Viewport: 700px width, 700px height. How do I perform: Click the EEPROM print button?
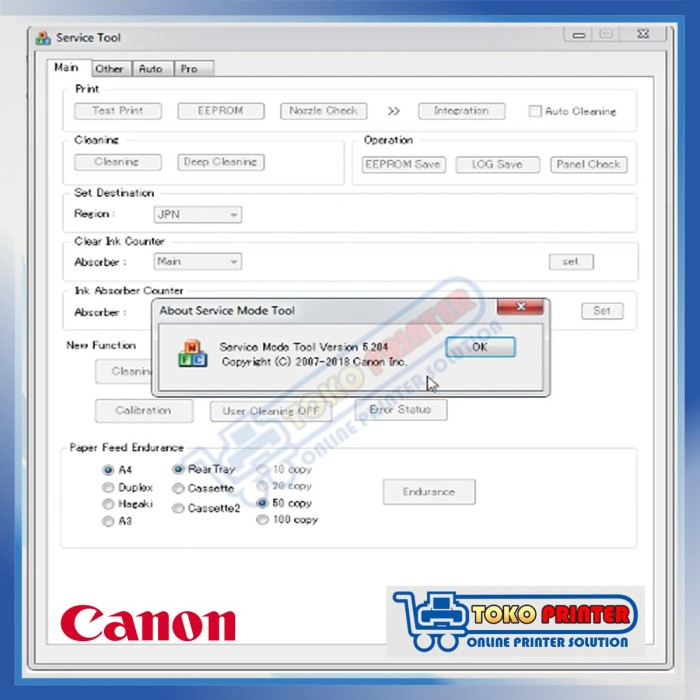(221, 111)
